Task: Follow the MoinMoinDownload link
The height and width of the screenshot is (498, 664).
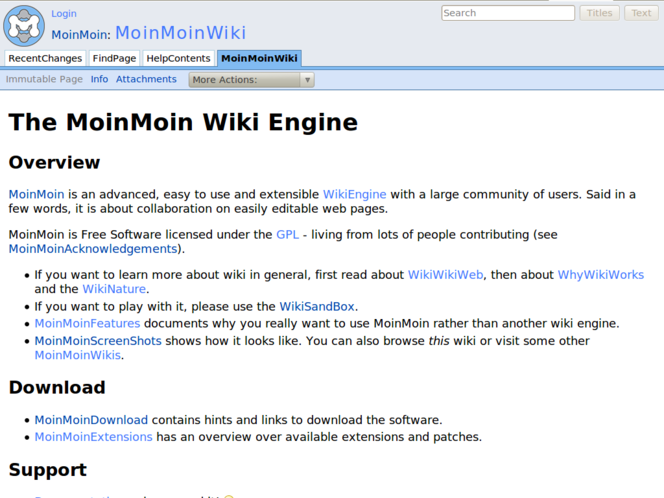Action: click(x=91, y=420)
